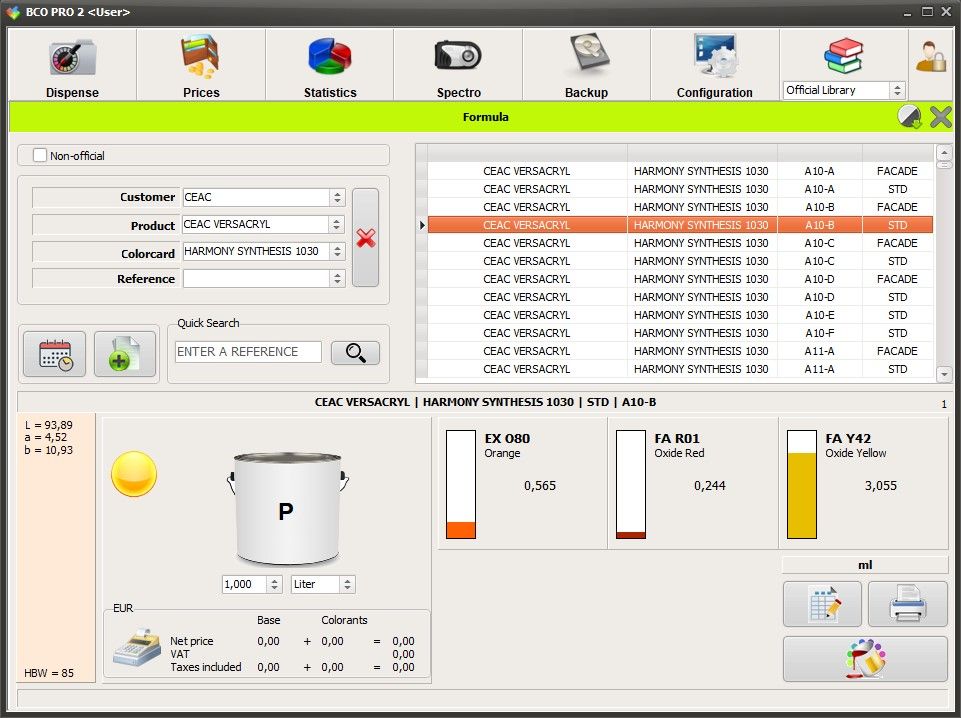
Task: Click the new document plus button
Action: [124, 354]
